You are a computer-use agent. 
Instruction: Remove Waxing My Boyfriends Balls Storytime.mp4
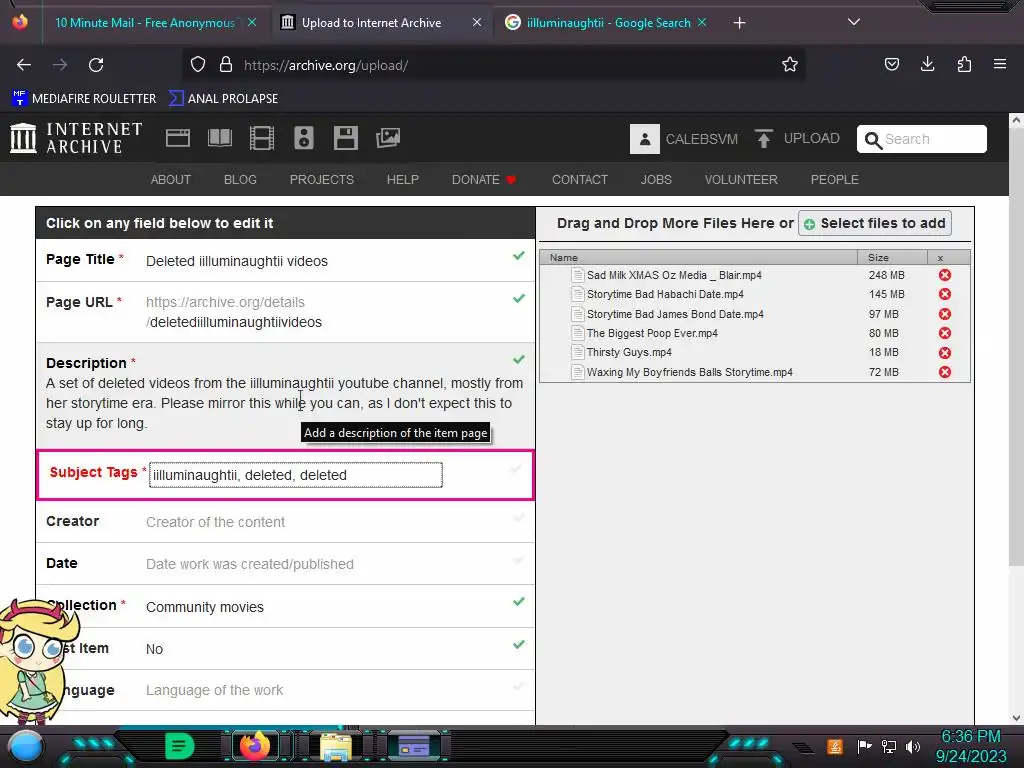(944, 372)
